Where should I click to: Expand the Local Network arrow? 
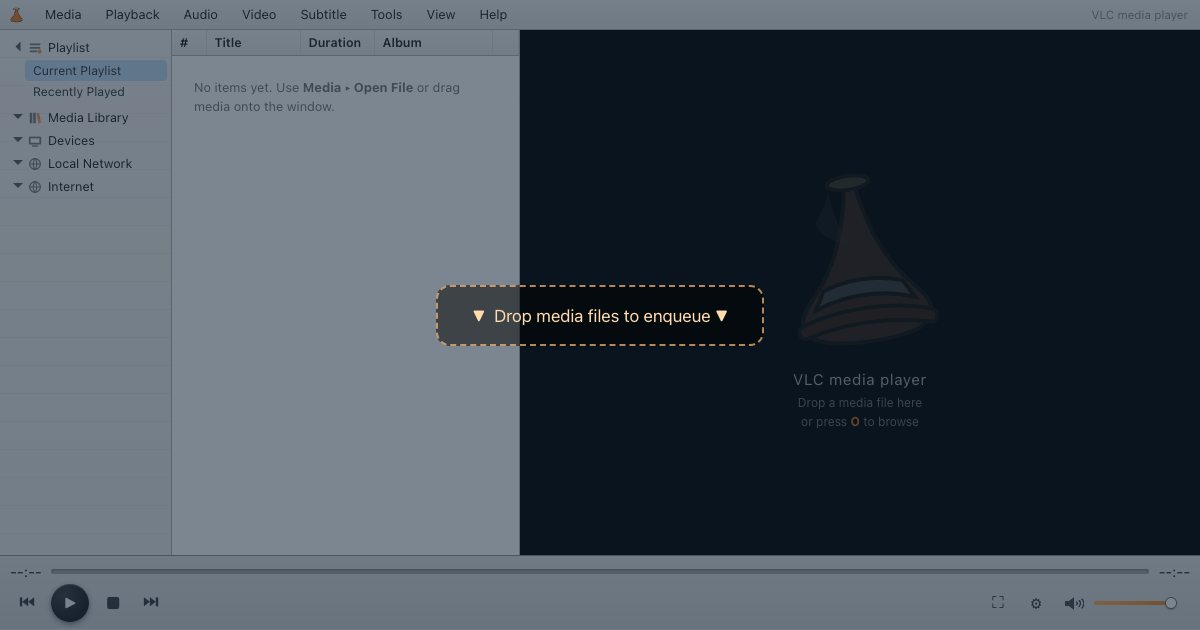[x=18, y=163]
